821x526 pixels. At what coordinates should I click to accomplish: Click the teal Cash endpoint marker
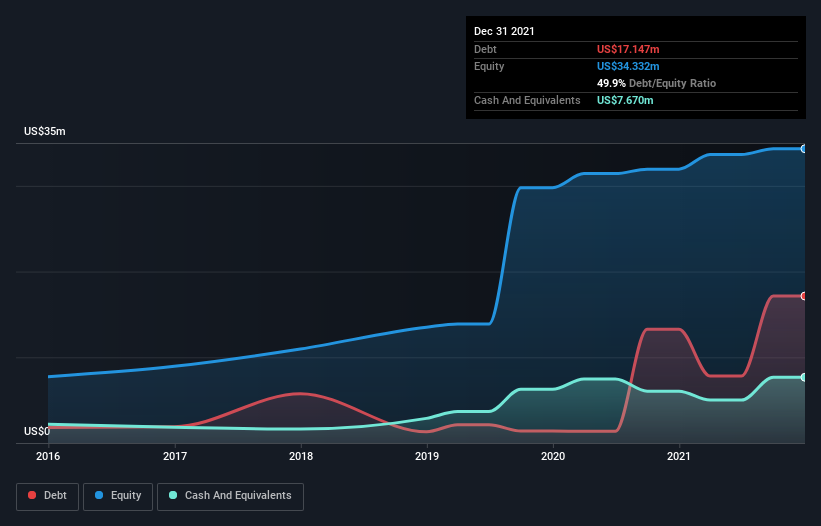tap(804, 377)
